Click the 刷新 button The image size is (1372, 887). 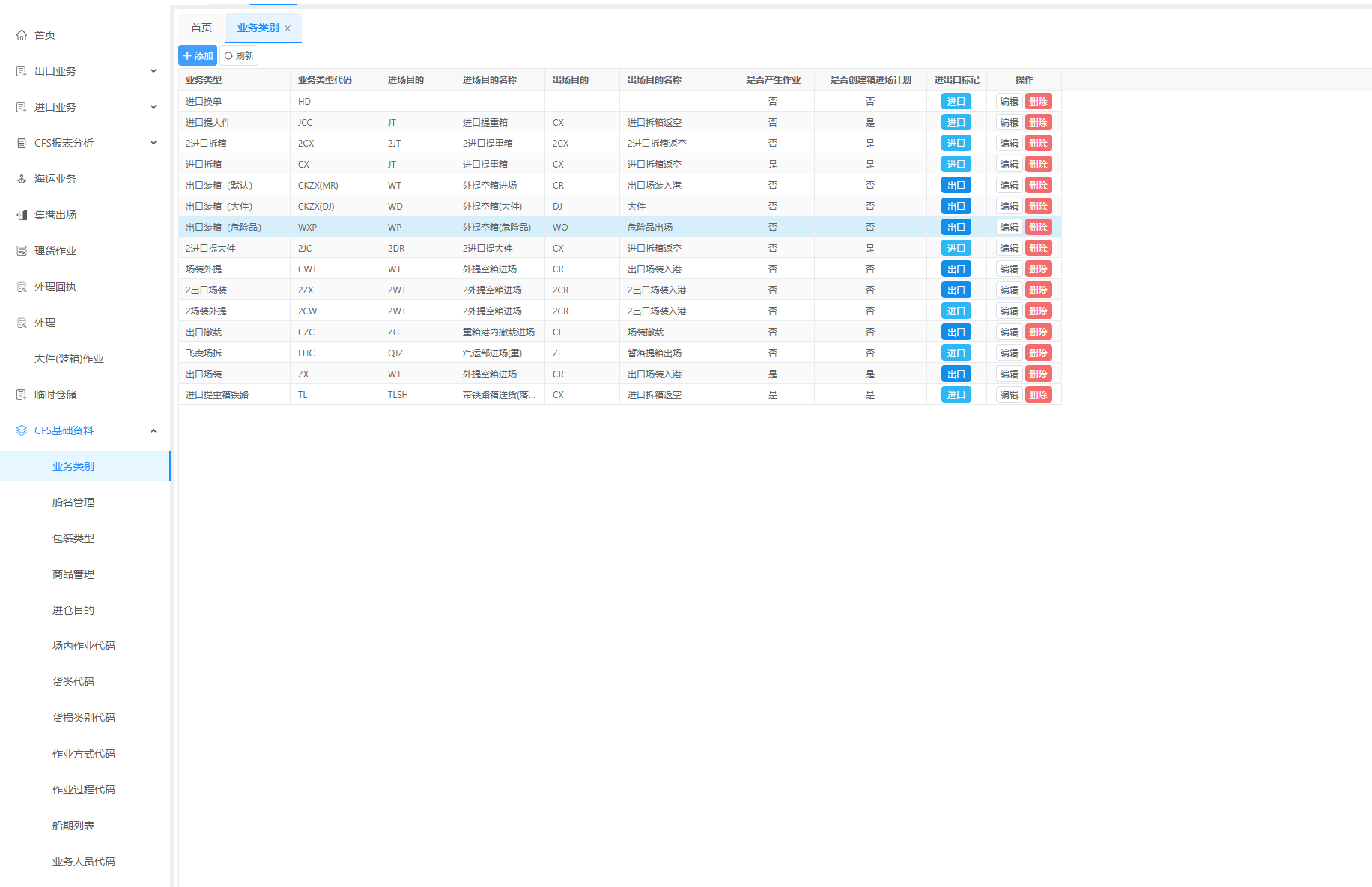[x=239, y=55]
